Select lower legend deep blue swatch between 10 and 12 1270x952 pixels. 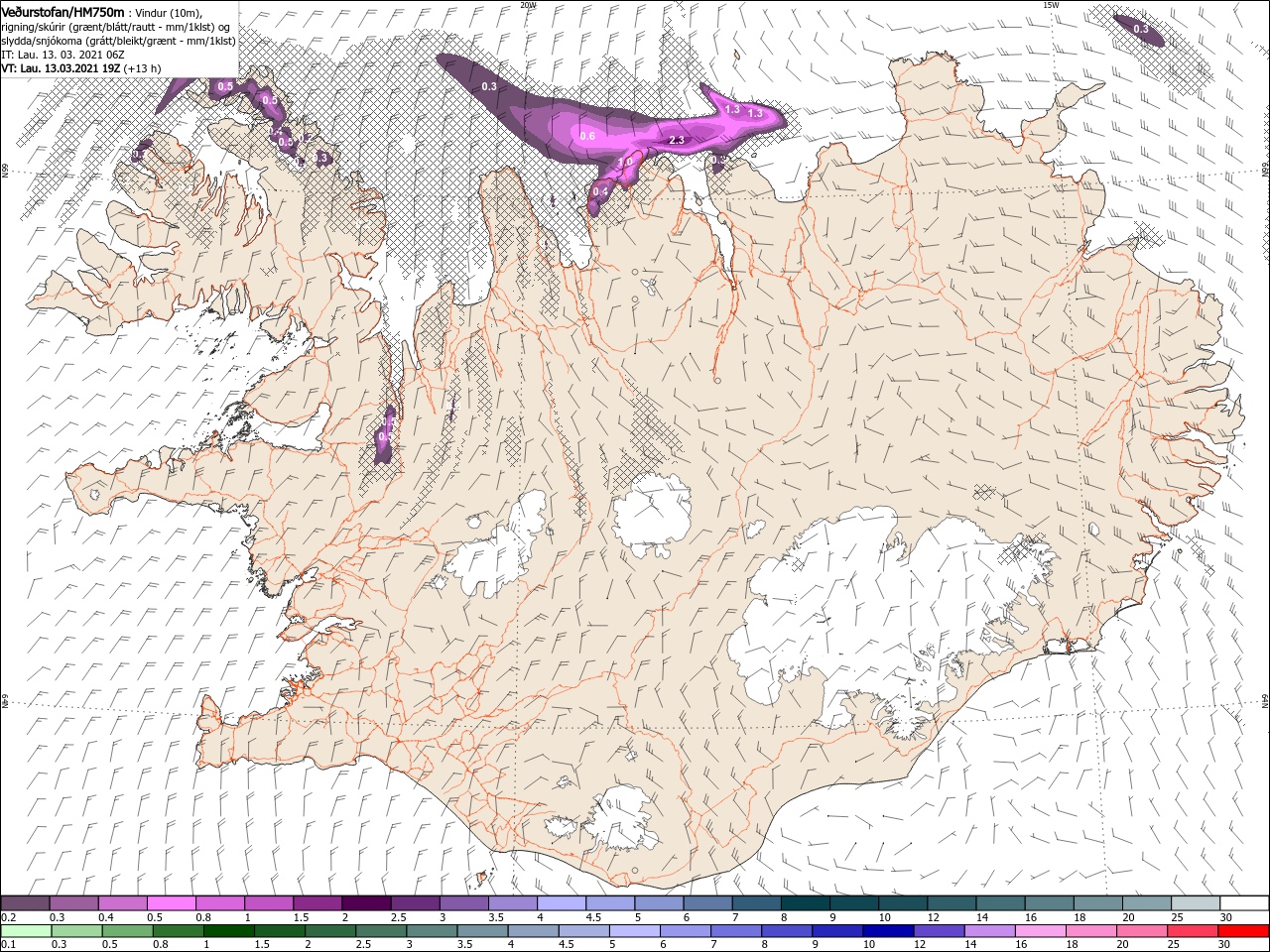point(886,932)
